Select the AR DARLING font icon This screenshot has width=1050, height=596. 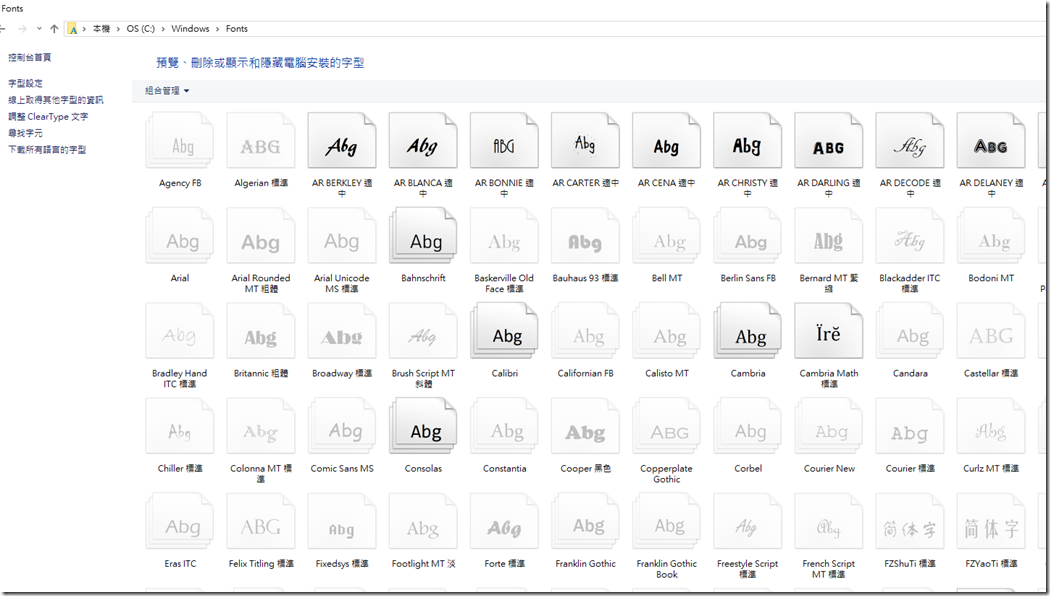click(829, 141)
